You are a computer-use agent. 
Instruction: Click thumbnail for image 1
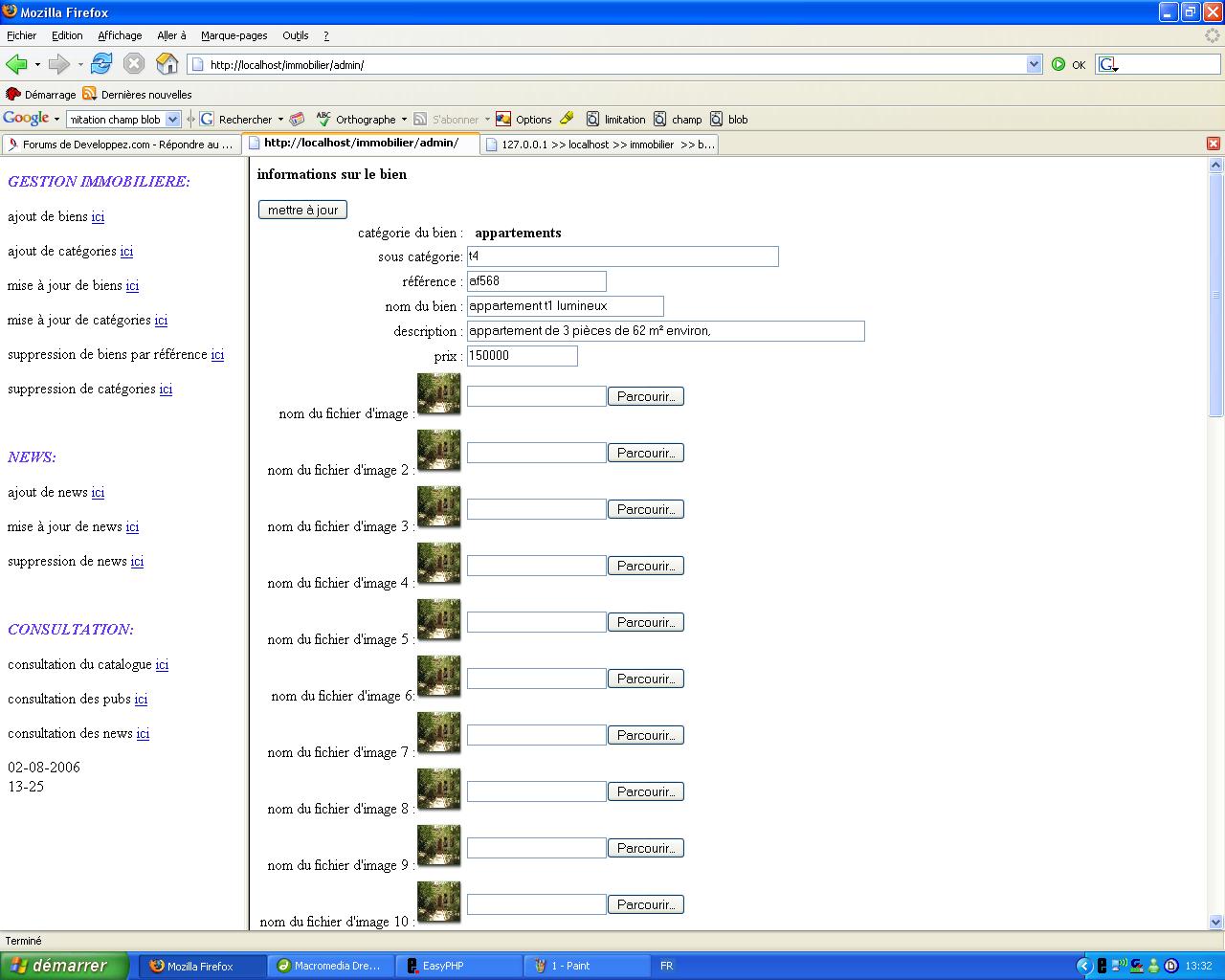[x=439, y=393]
